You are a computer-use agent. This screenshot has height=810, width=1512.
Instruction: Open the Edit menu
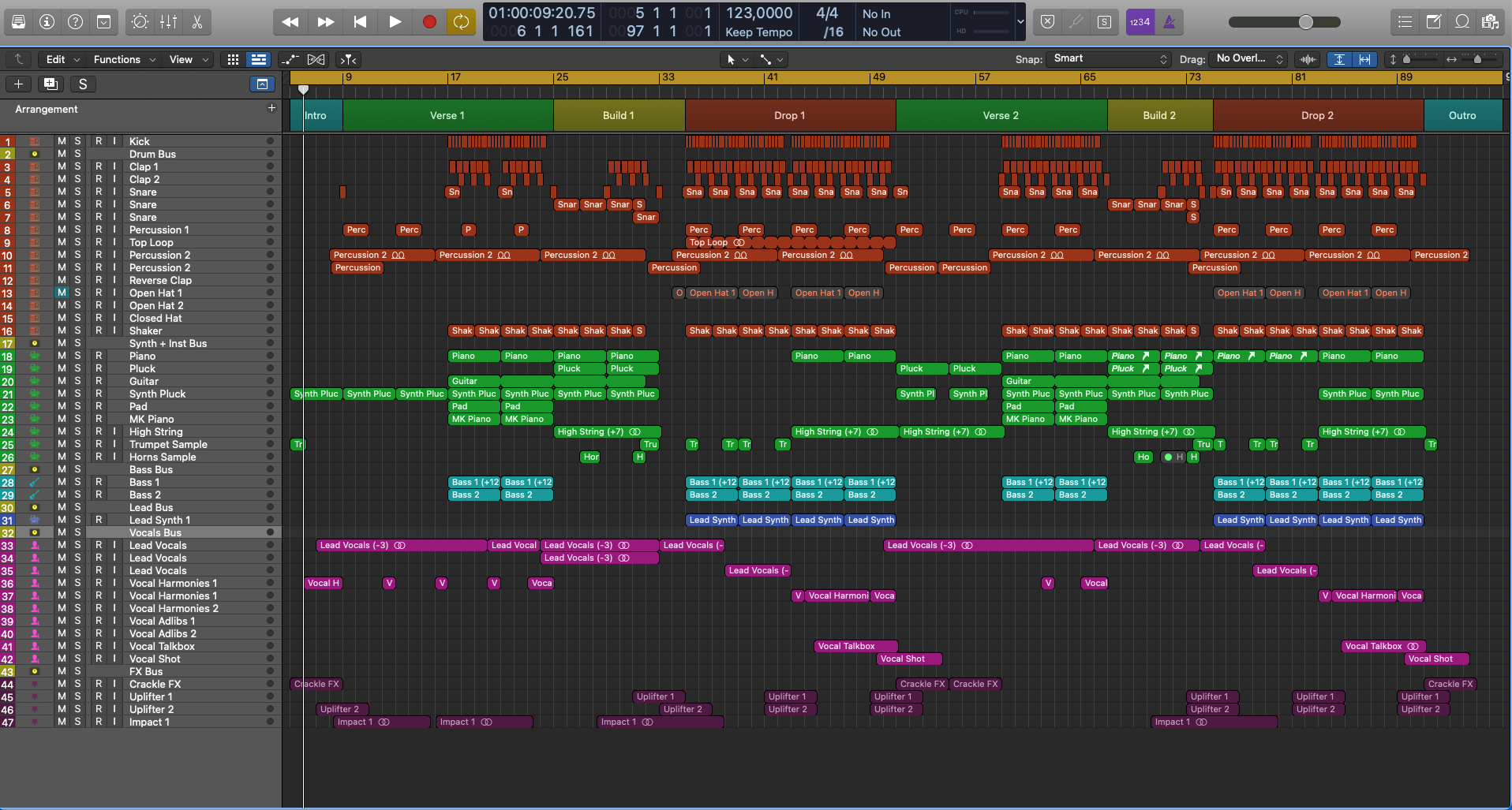[63, 59]
